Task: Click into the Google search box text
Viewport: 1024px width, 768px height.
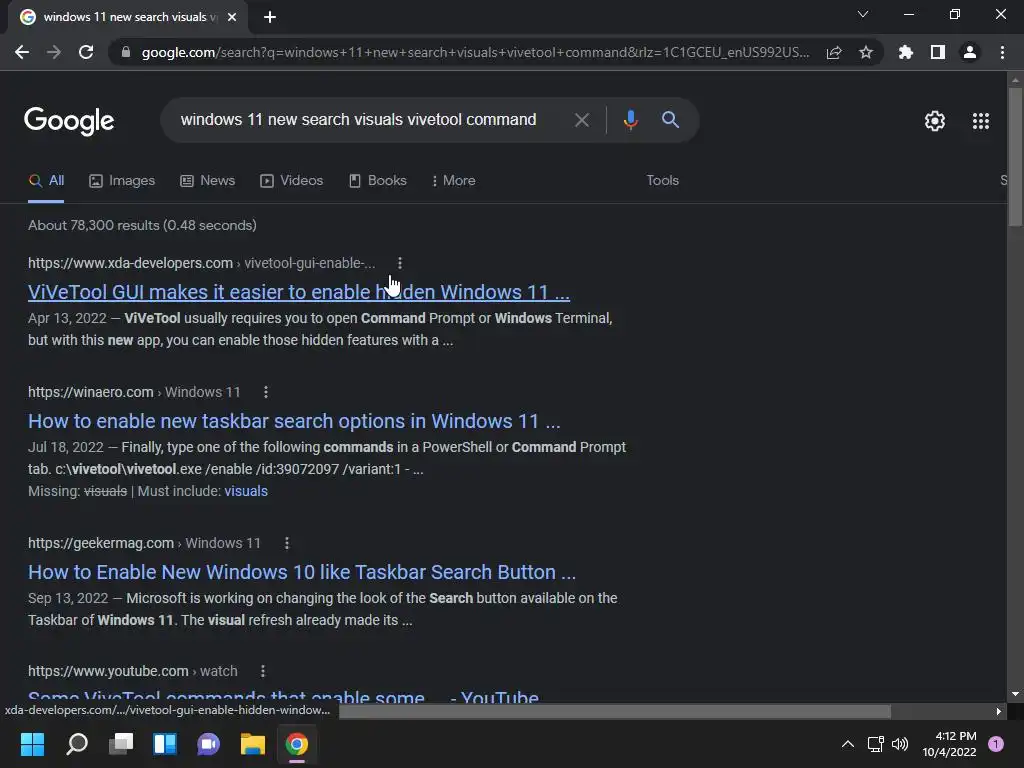Action: tap(359, 120)
